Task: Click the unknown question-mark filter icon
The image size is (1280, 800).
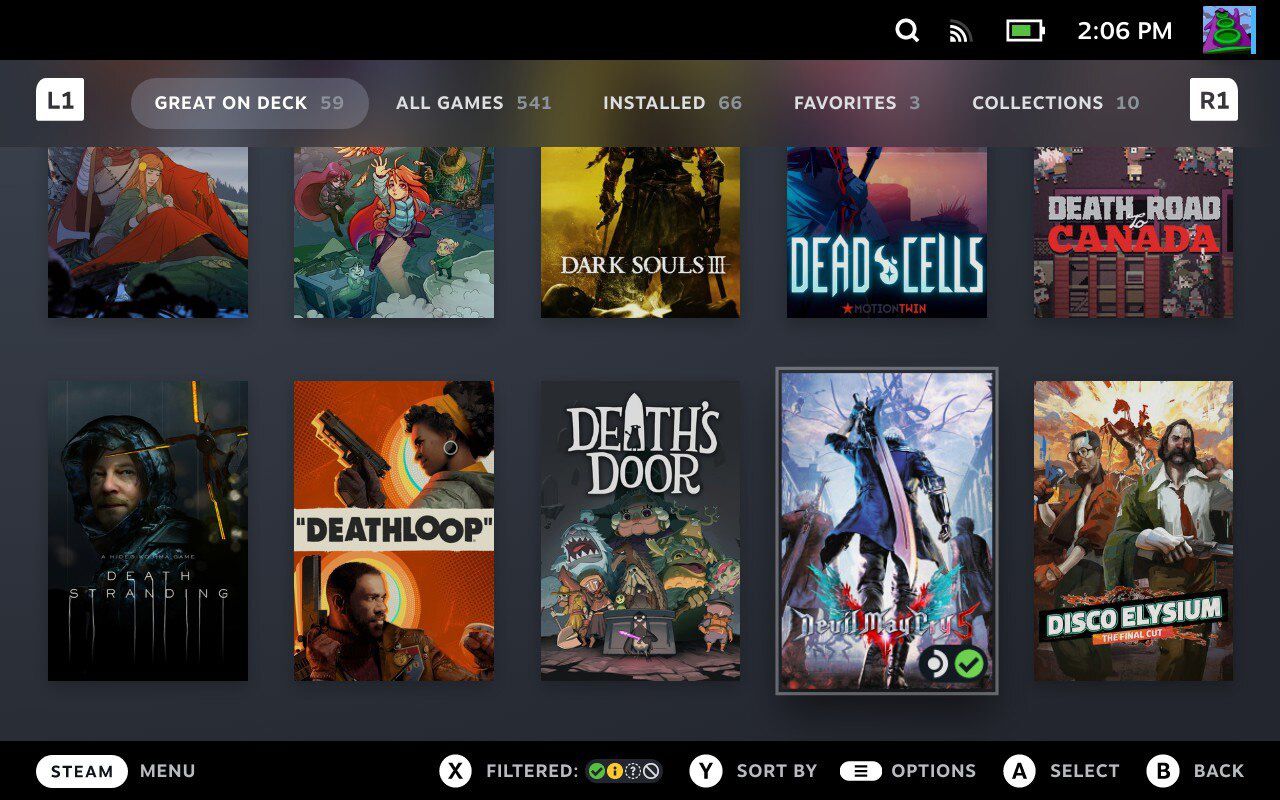Action: 633,771
